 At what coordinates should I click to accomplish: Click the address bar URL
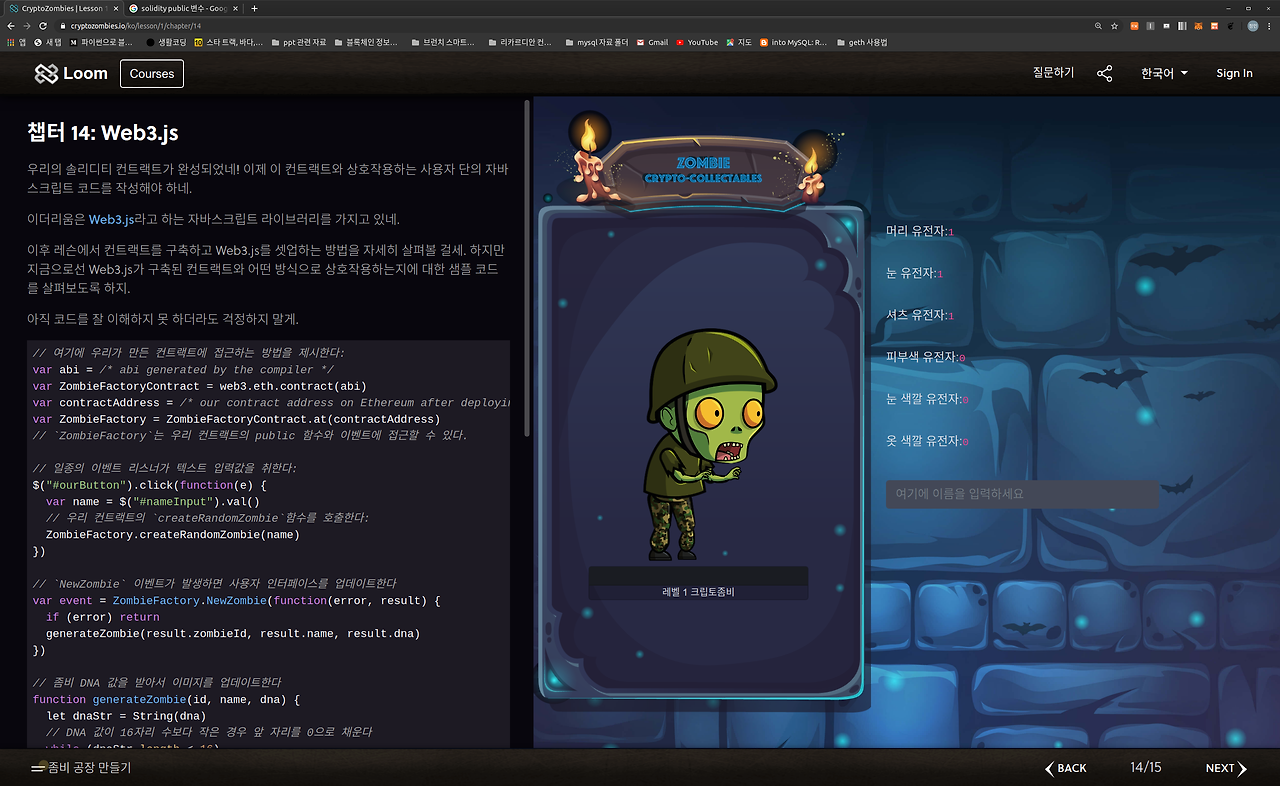pos(136,25)
